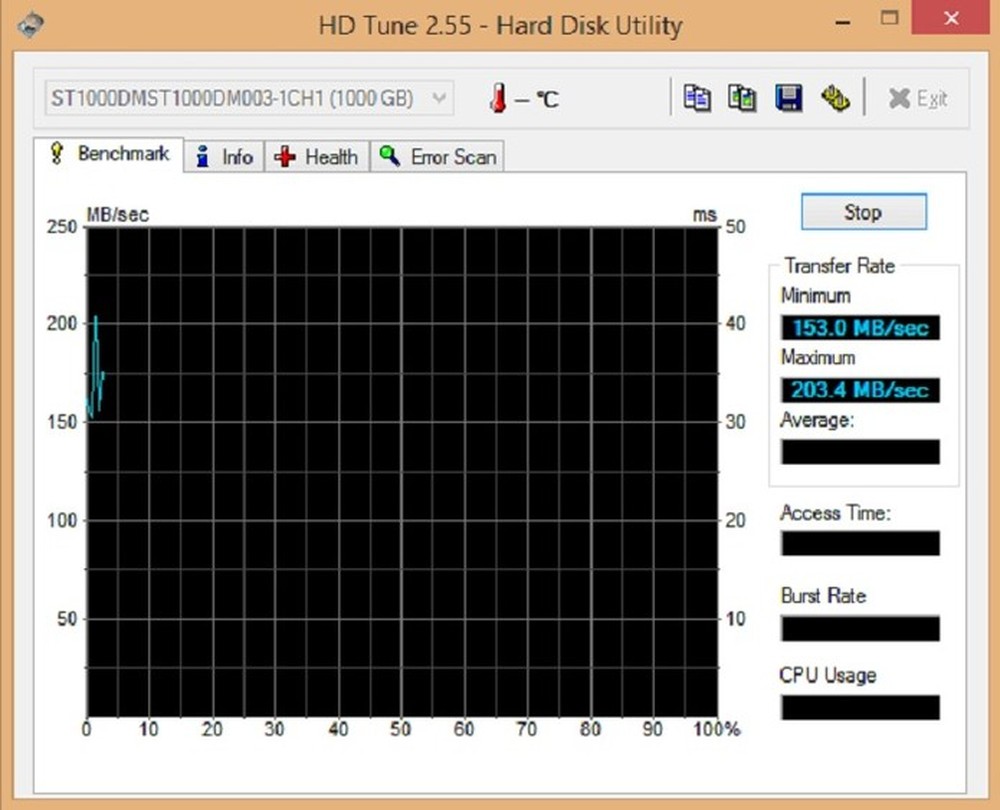Screen dimensions: 1000x810
Task: Save a screenshot using the floppy disk icon
Action: coord(788,97)
